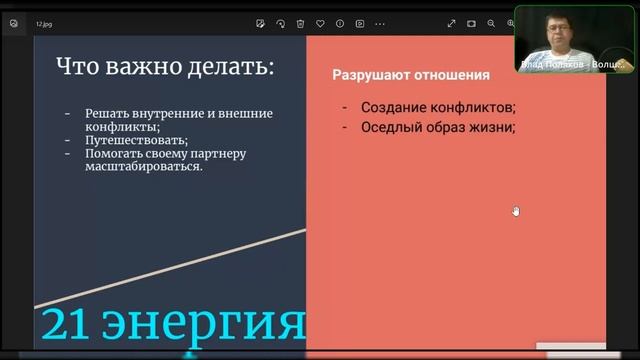The width and height of the screenshot is (640, 360).
Task: Start slideshow with the play icon
Action: tap(360, 24)
